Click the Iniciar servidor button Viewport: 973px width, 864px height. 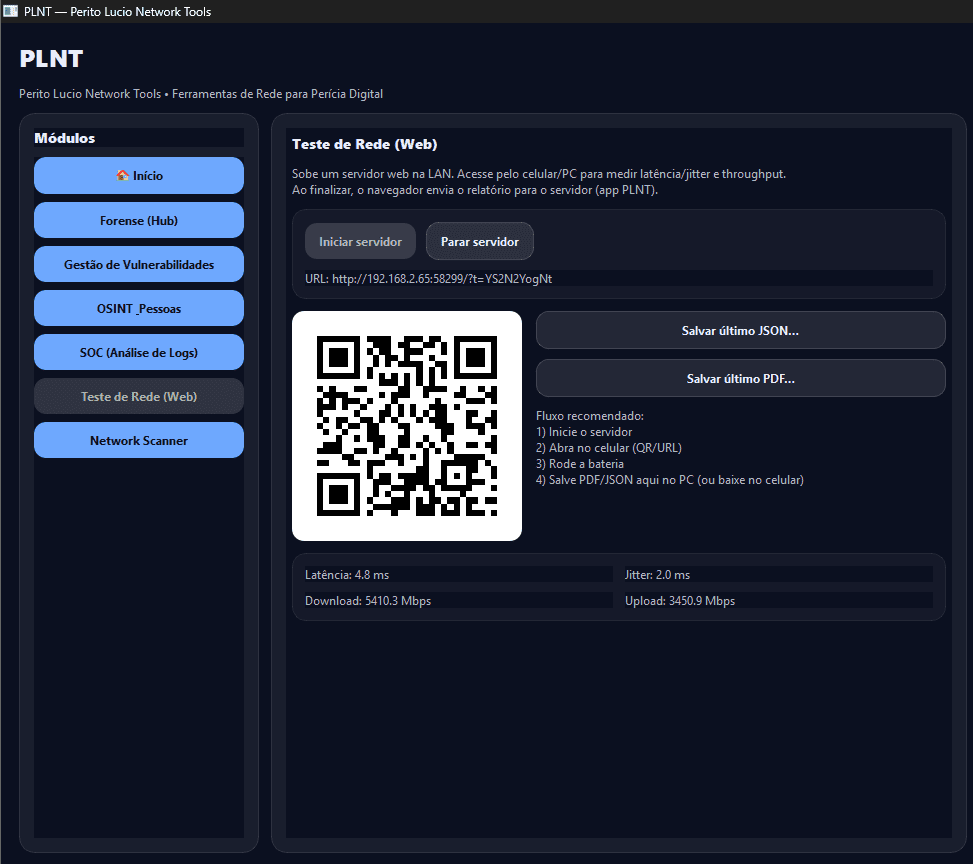pos(360,240)
